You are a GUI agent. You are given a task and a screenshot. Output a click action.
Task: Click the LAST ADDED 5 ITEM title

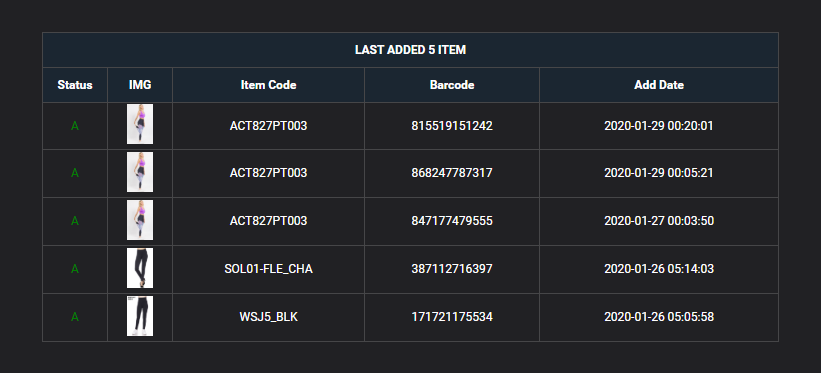point(410,50)
